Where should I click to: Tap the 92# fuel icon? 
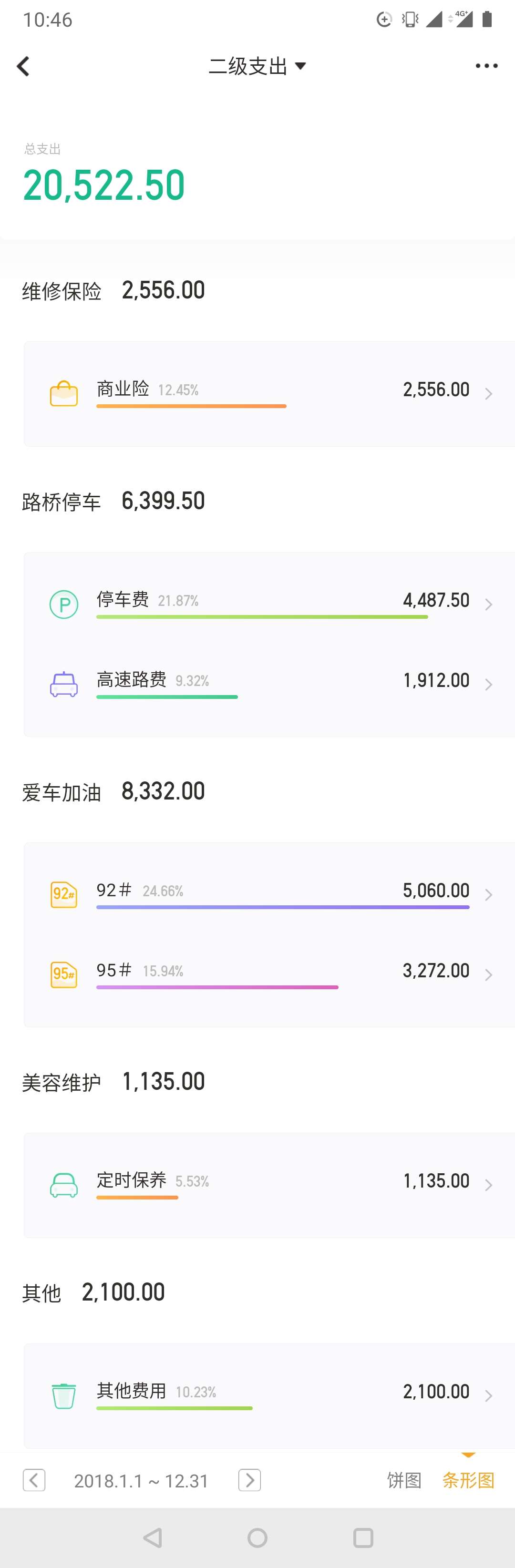pyautogui.click(x=64, y=894)
